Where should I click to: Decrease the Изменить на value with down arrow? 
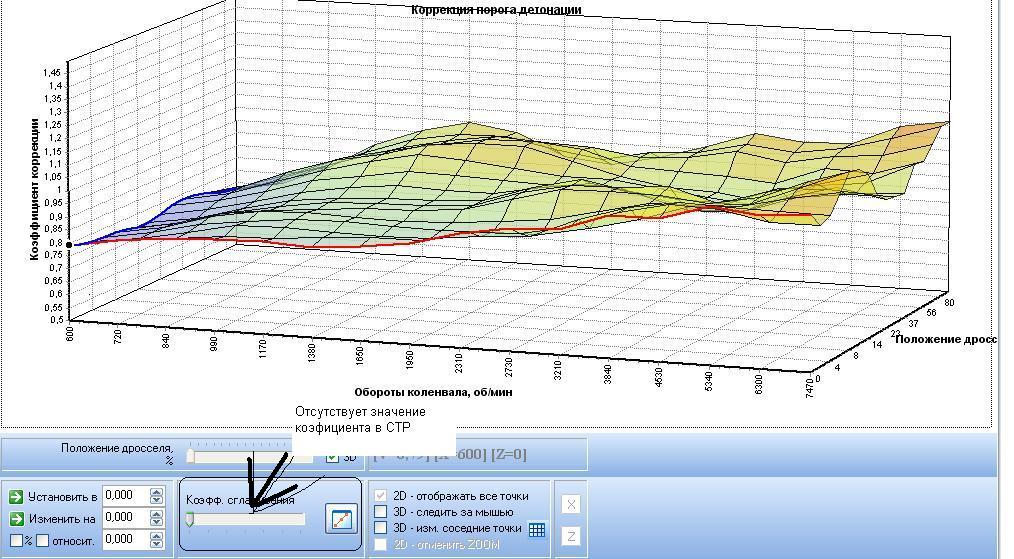156,522
